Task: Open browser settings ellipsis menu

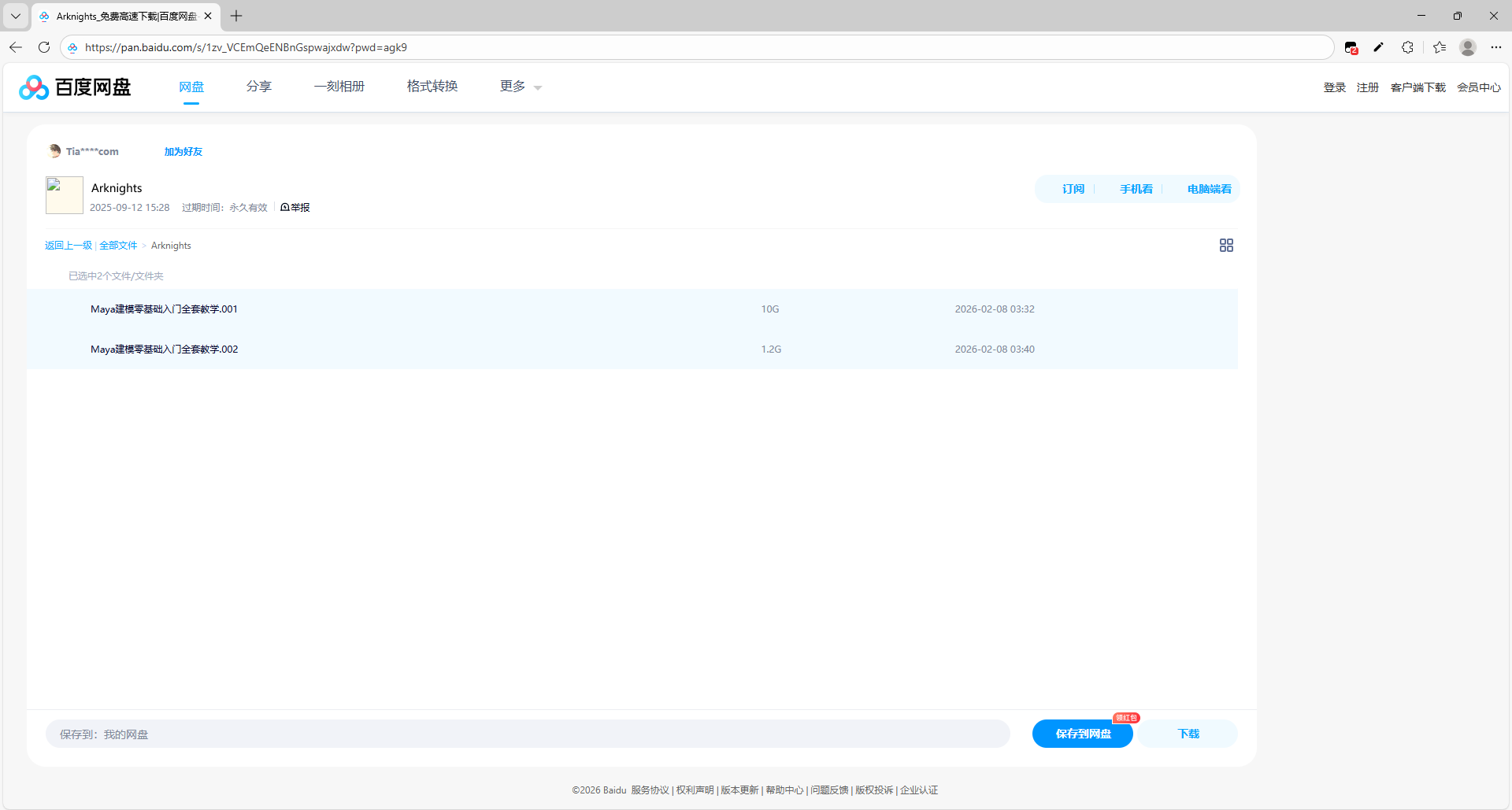Action: pyautogui.click(x=1496, y=47)
